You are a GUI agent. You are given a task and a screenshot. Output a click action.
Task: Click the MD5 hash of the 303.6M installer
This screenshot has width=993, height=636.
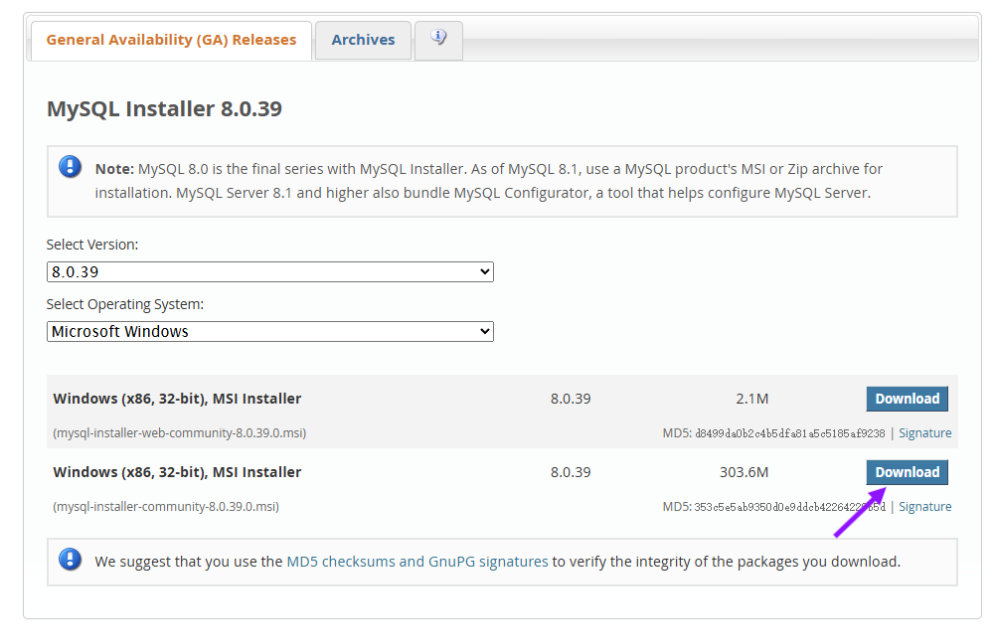click(x=789, y=507)
